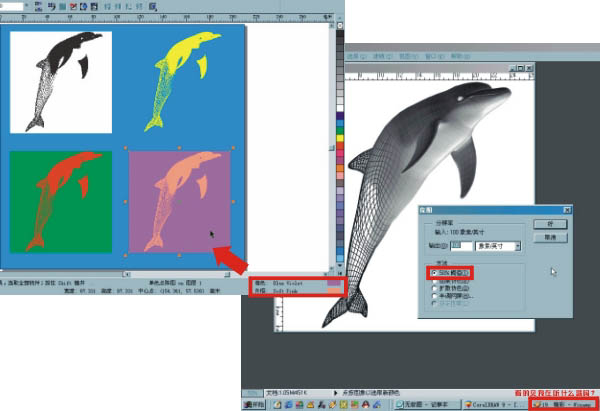This screenshot has width=600, height=411.
Task: Select the yellow dolphin on blue background
Action: coord(183,82)
